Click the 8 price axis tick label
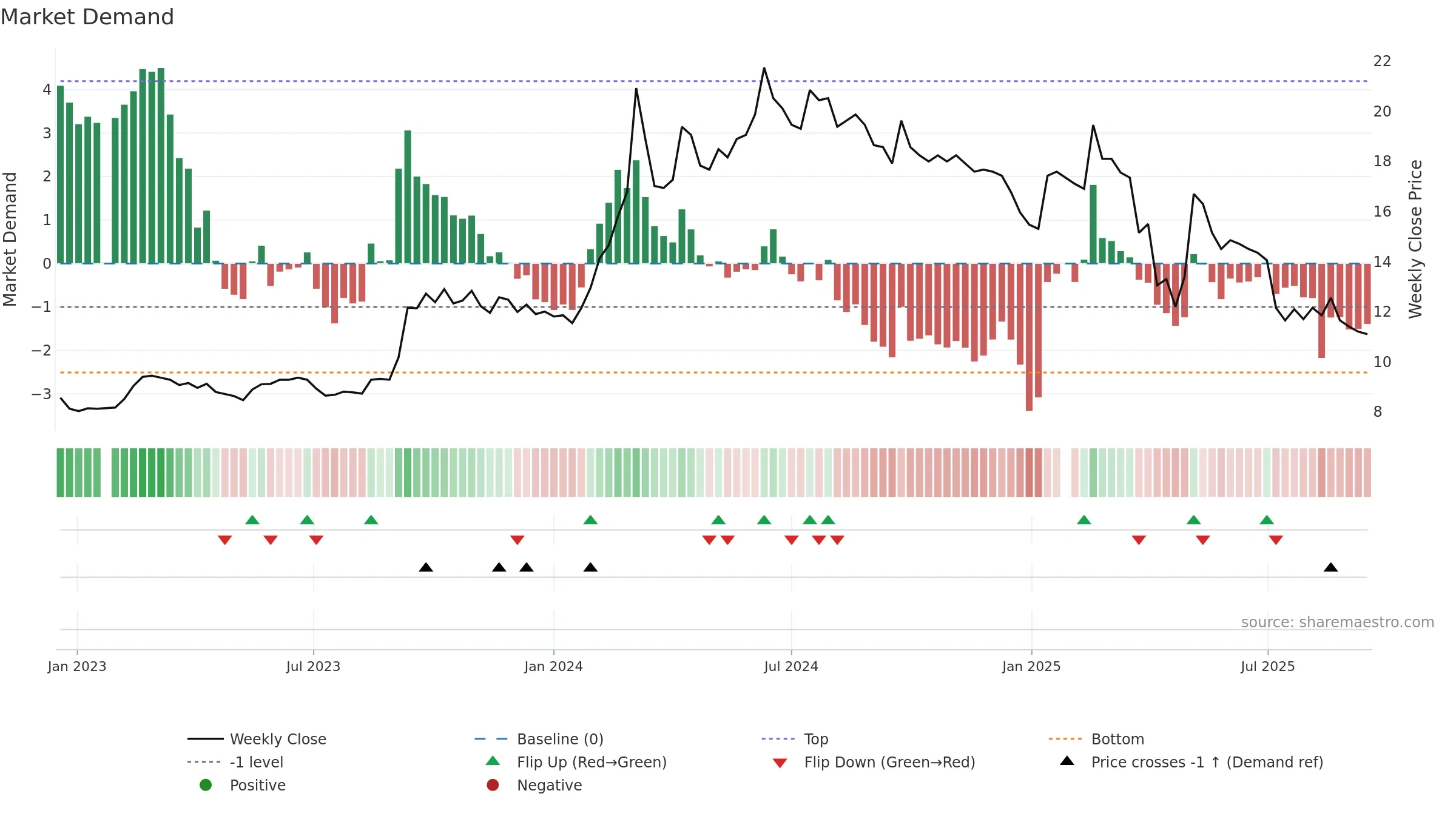The width and height of the screenshot is (1456, 819). (1378, 412)
